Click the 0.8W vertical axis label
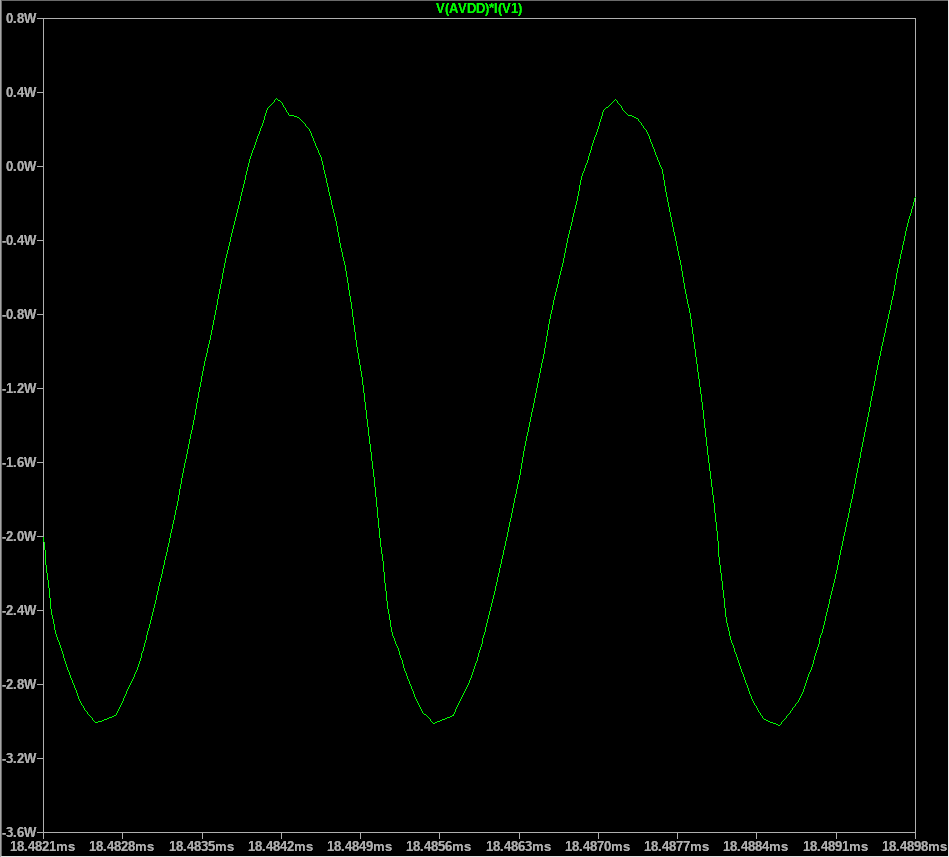 click(21, 18)
